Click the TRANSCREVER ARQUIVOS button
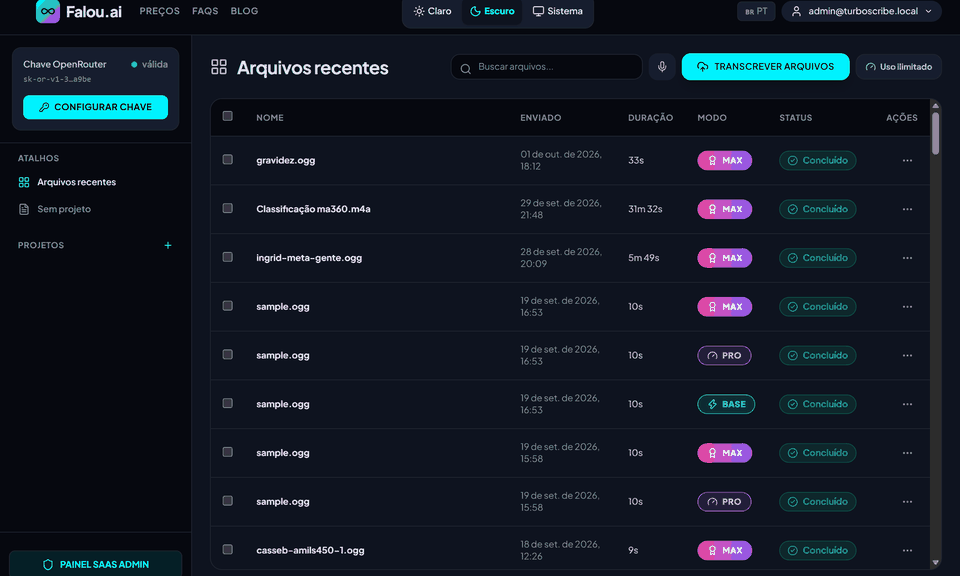Image resolution: width=960 pixels, height=576 pixels. 765,67
